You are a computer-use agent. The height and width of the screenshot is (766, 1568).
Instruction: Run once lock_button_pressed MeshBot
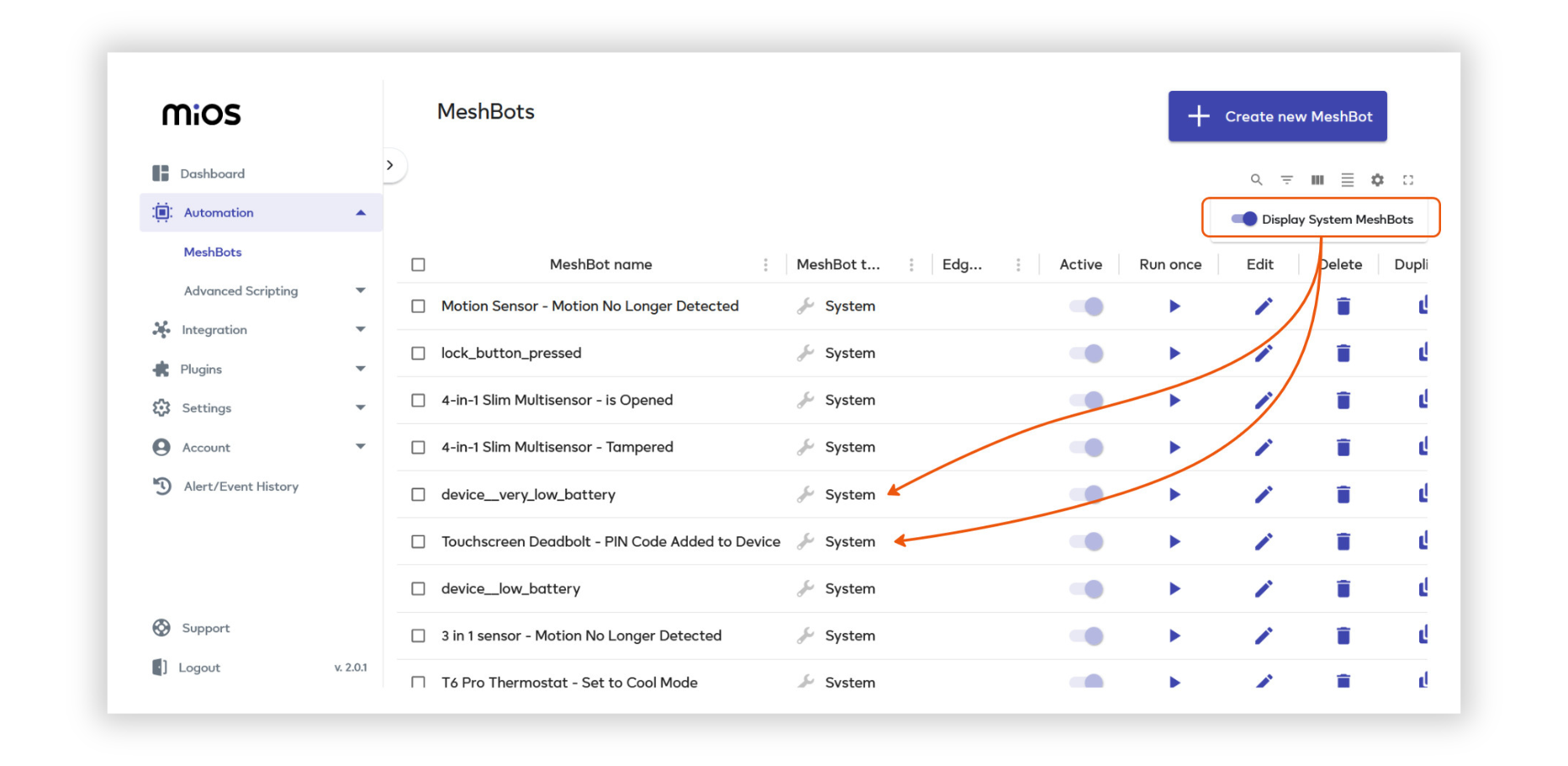click(1175, 353)
